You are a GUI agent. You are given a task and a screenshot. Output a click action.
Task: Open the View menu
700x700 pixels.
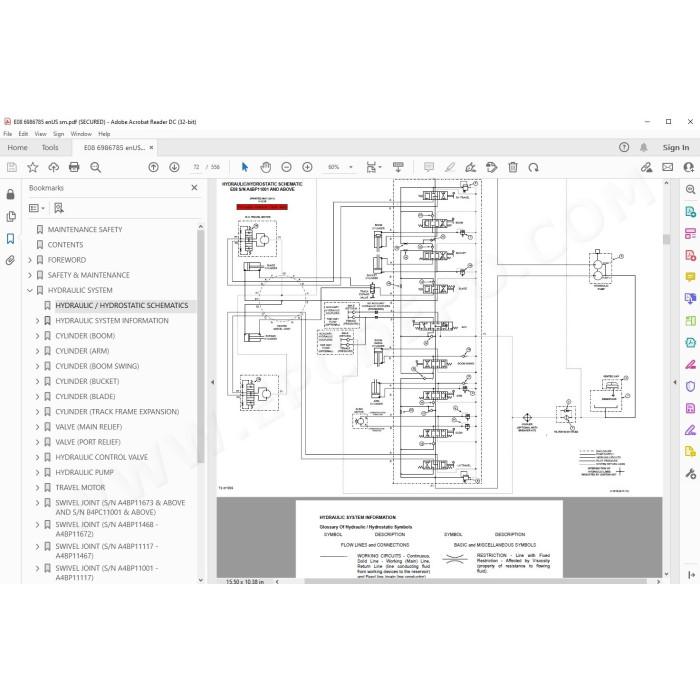[41, 134]
